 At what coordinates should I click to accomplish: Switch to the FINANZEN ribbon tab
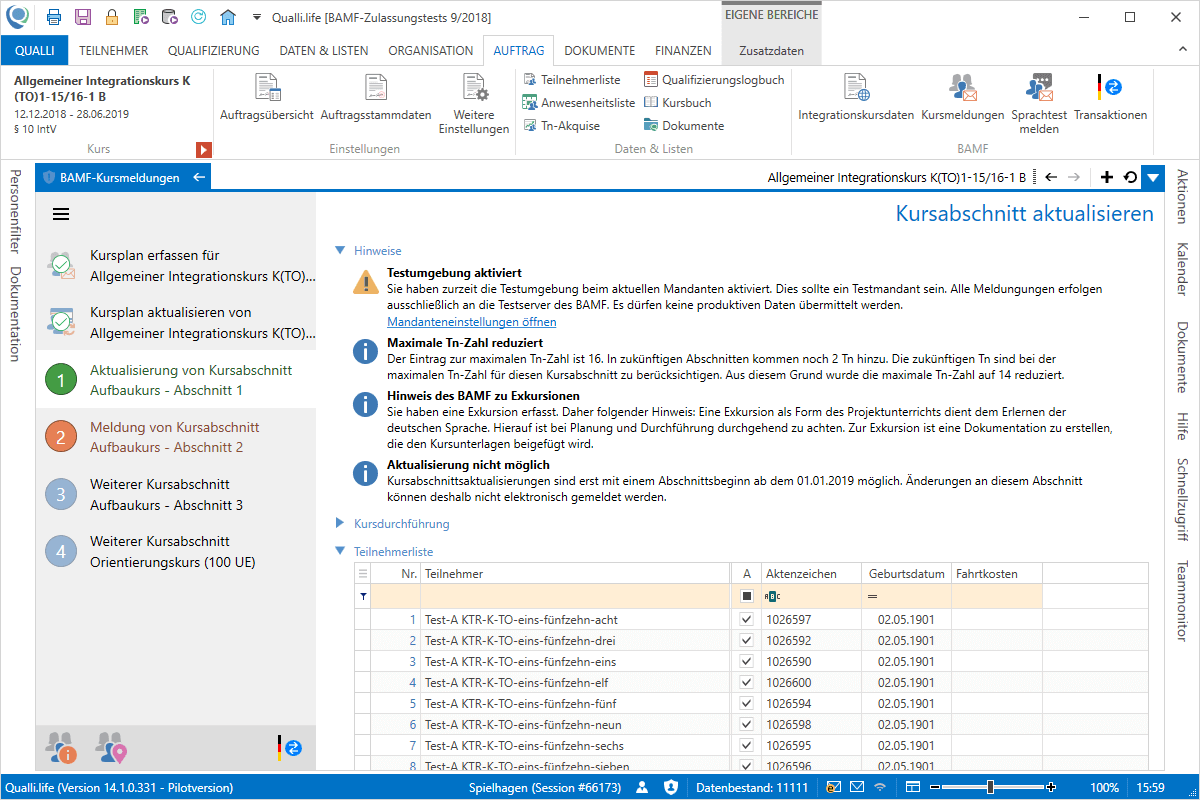683,50
